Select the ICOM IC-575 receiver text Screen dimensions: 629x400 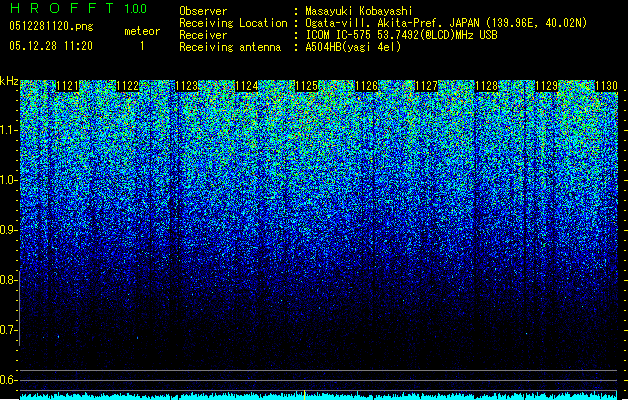click(401, 35)
